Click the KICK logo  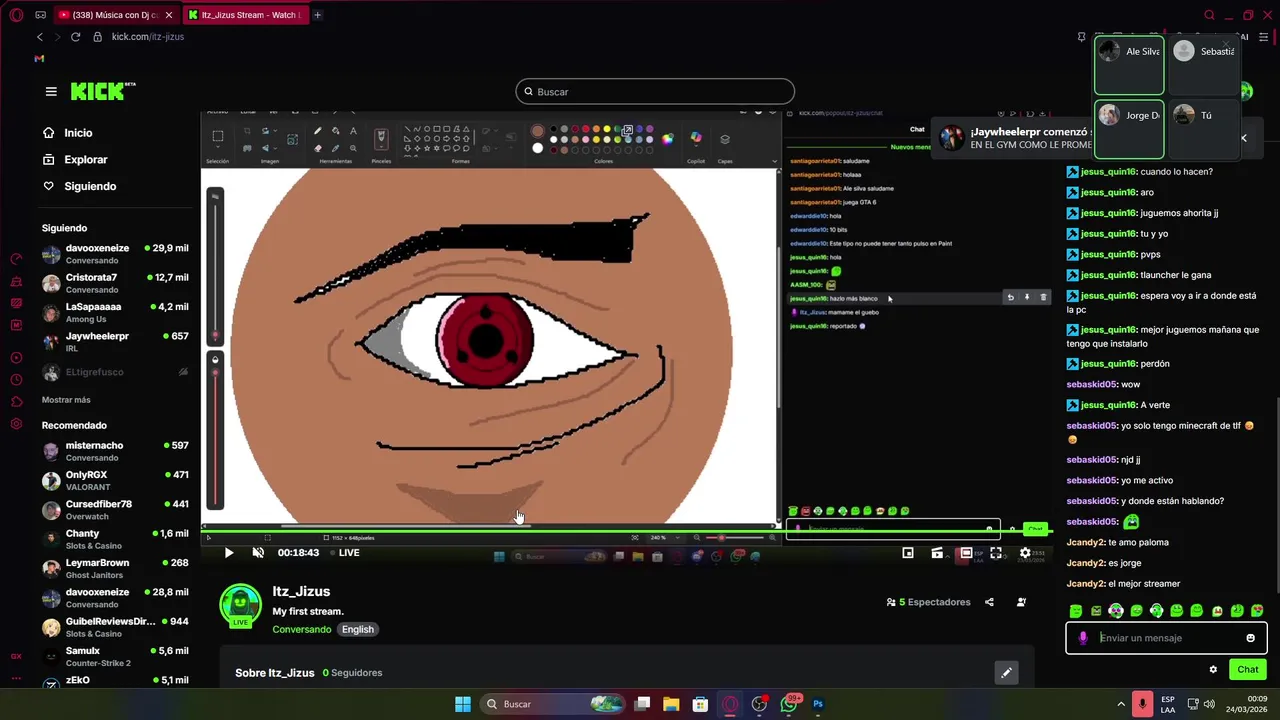103,91
